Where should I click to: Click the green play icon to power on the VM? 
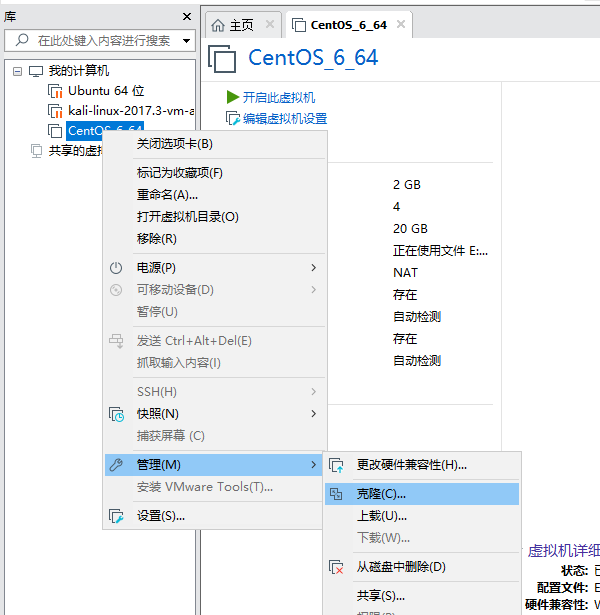(233, 97)
